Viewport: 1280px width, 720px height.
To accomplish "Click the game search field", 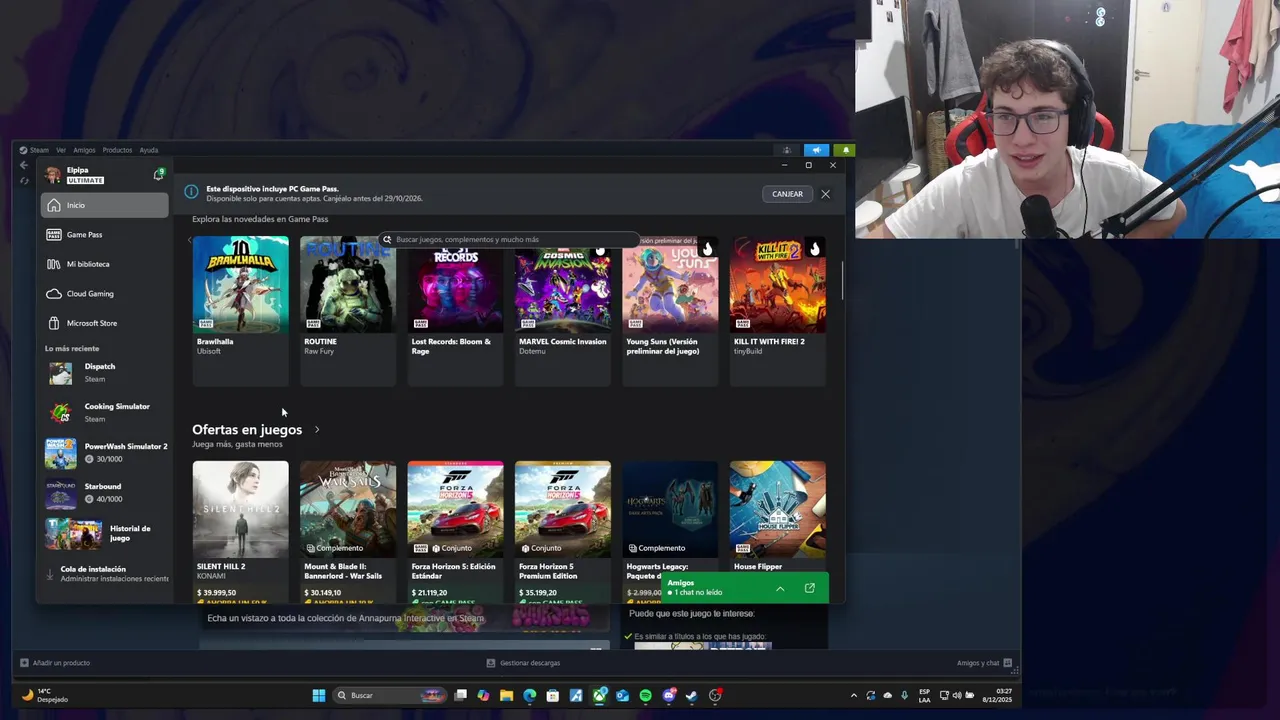I will tap(510, 240).
